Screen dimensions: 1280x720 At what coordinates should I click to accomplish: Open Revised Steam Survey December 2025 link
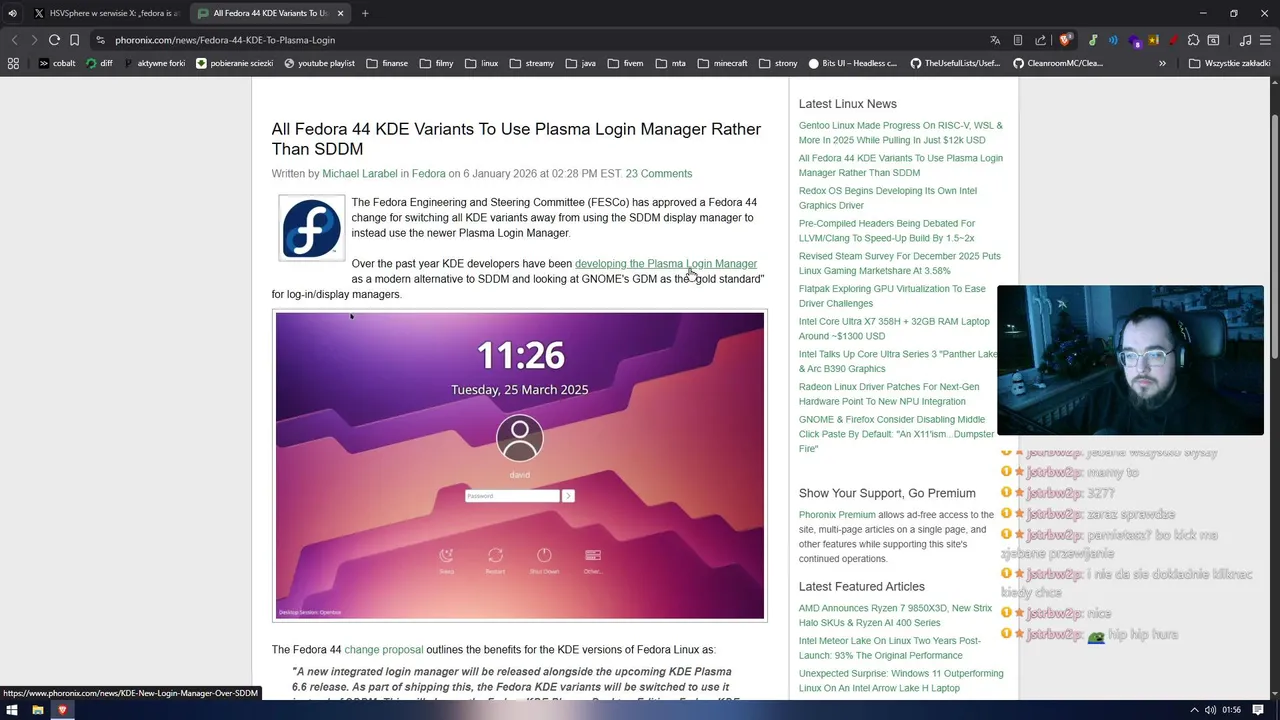click(x=900, y=263)
